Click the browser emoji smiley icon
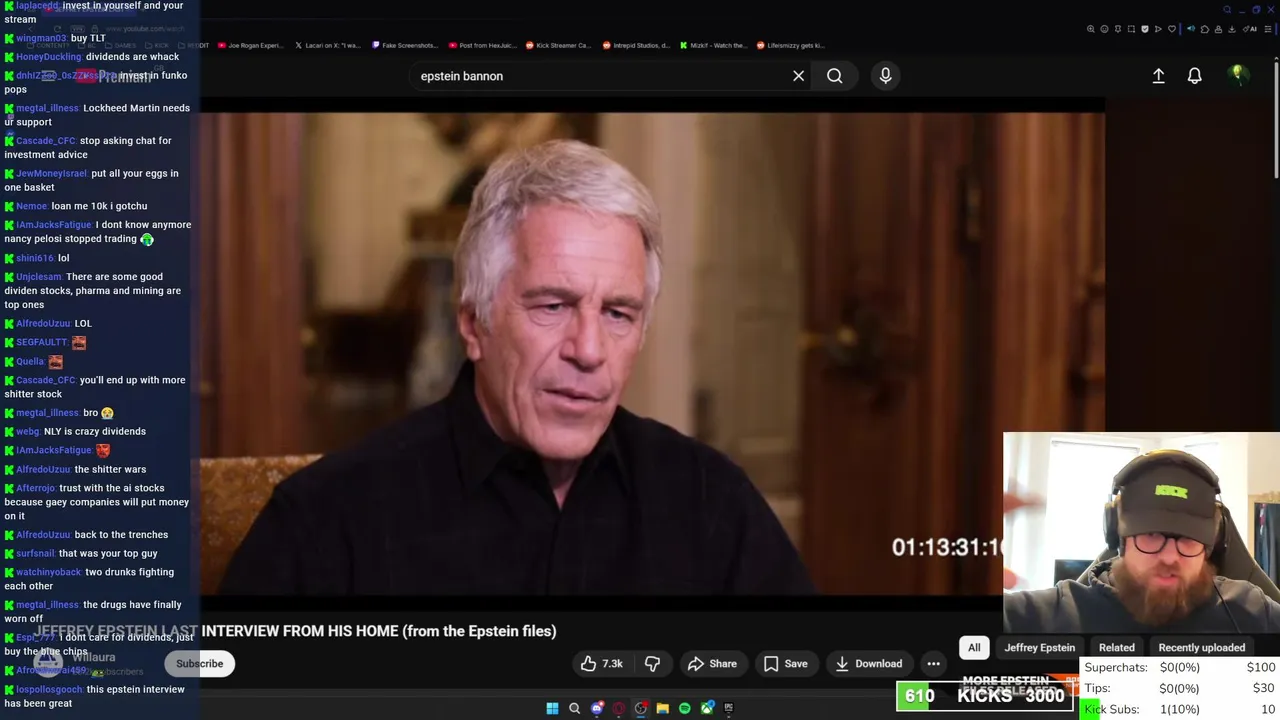This screenshot has height=720, width=1280. pyautogui.click(x=1104, y=29)
